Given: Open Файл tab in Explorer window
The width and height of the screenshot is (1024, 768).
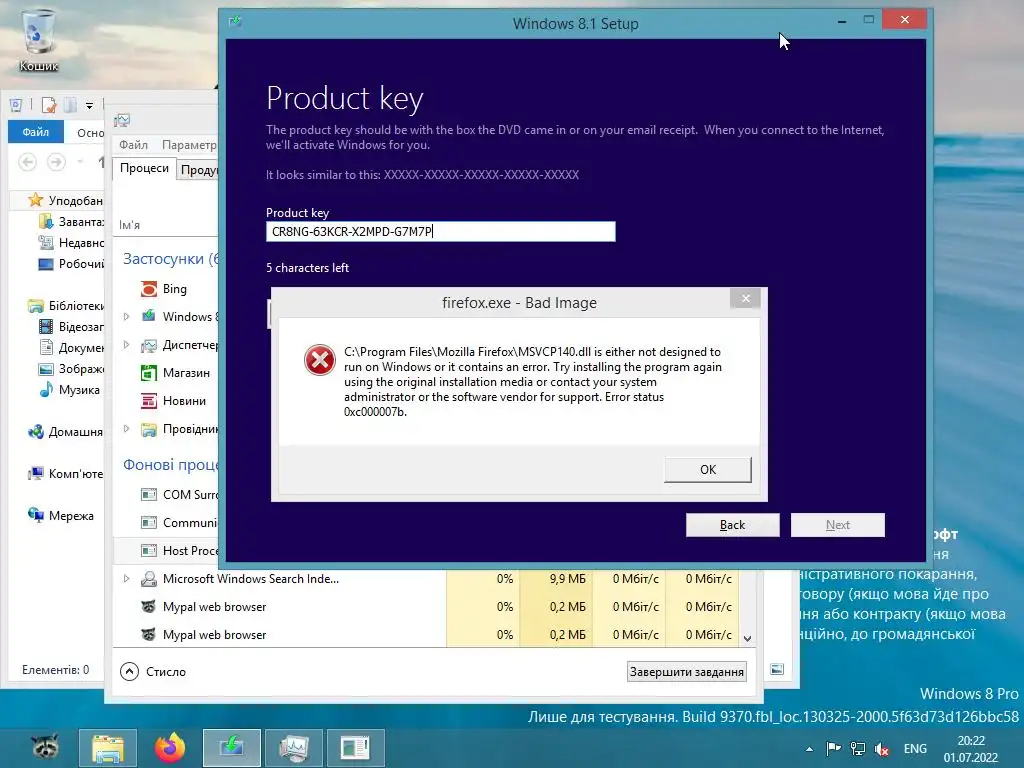Looking at the screenshot, I should (36, 132).
